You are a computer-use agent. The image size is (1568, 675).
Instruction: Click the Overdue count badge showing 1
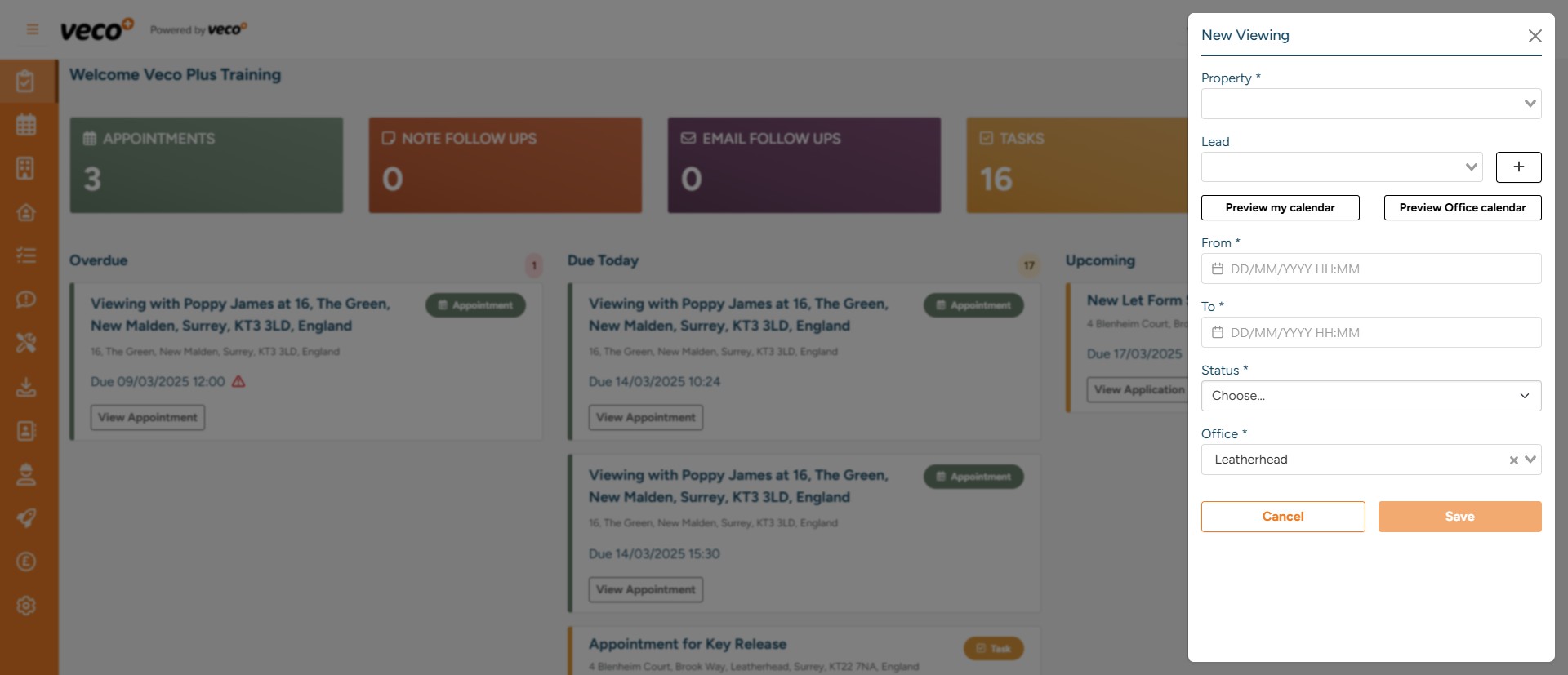coord(534,265)
